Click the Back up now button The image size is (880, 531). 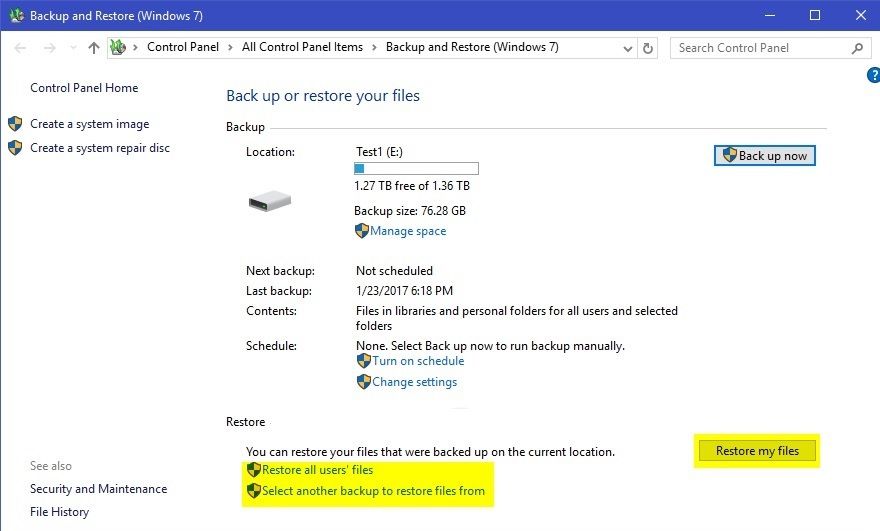coord(764,155)
